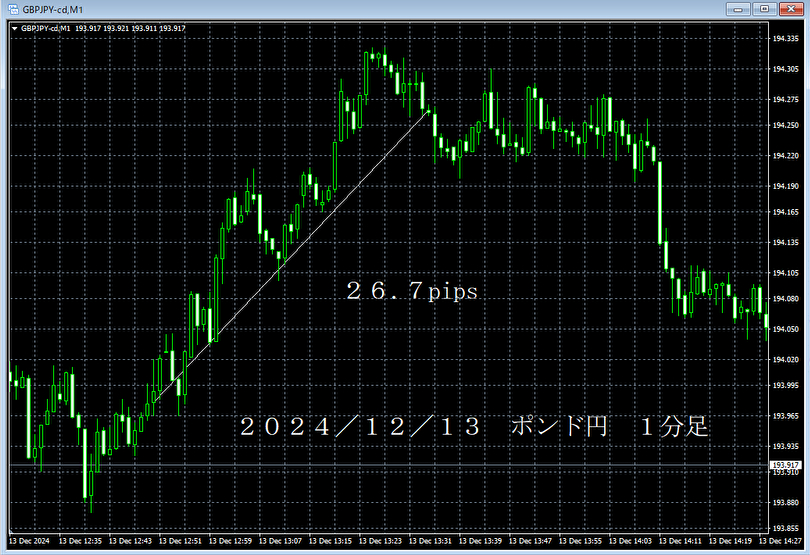Click the 194.050 price scale value
Image resolution: width=810 pixels, height=555 pixels.
pos(785,329)
